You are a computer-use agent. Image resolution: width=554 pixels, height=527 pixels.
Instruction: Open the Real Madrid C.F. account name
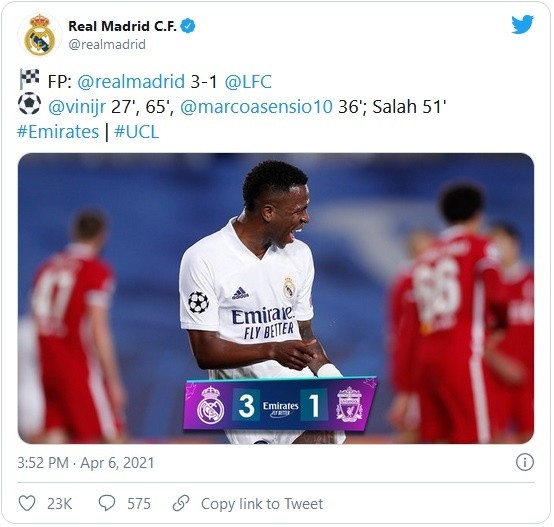[122, 26]
